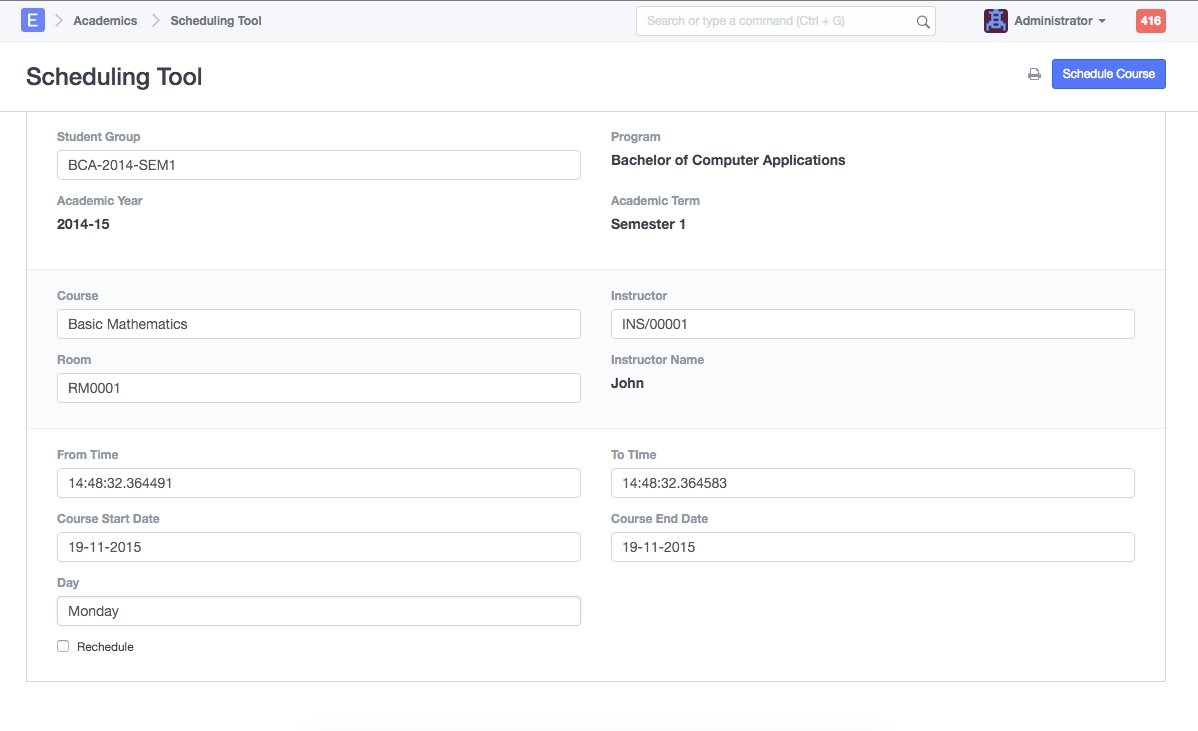
Task: Click the printer icon
Action: [x=1034, y=74]
